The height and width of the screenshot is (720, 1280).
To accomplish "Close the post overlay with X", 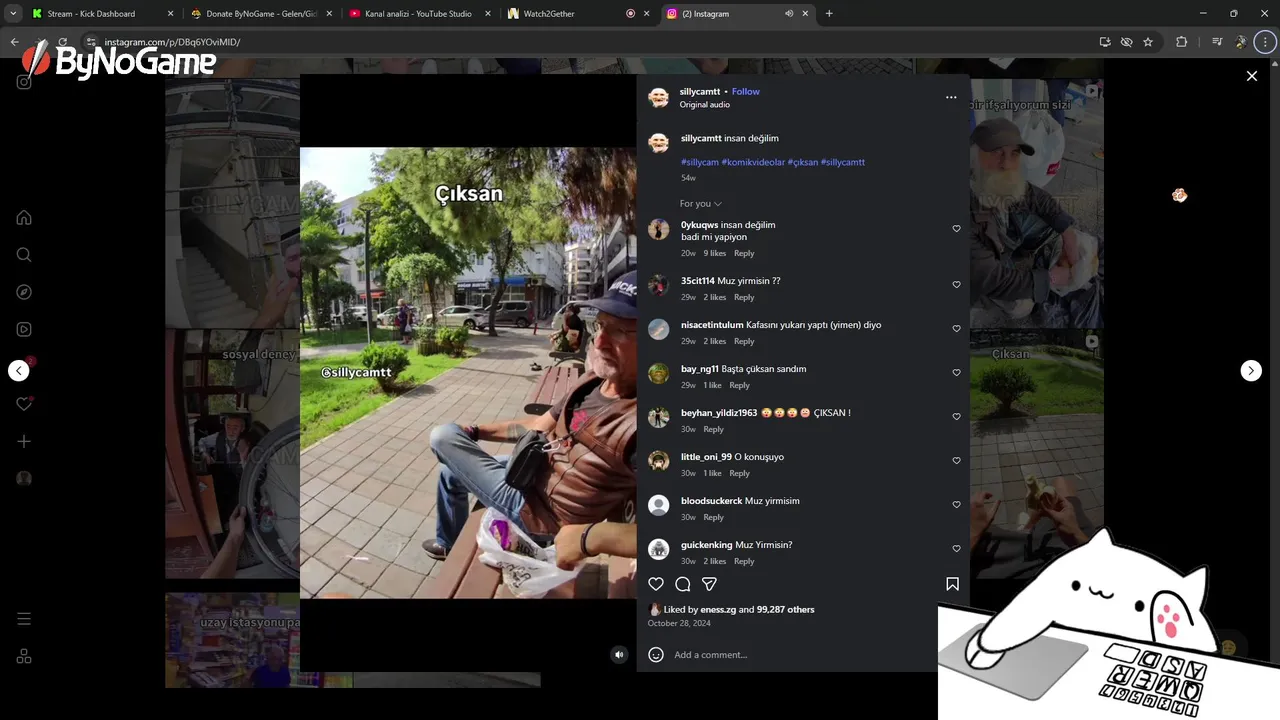I will [x=1251, y=76].
